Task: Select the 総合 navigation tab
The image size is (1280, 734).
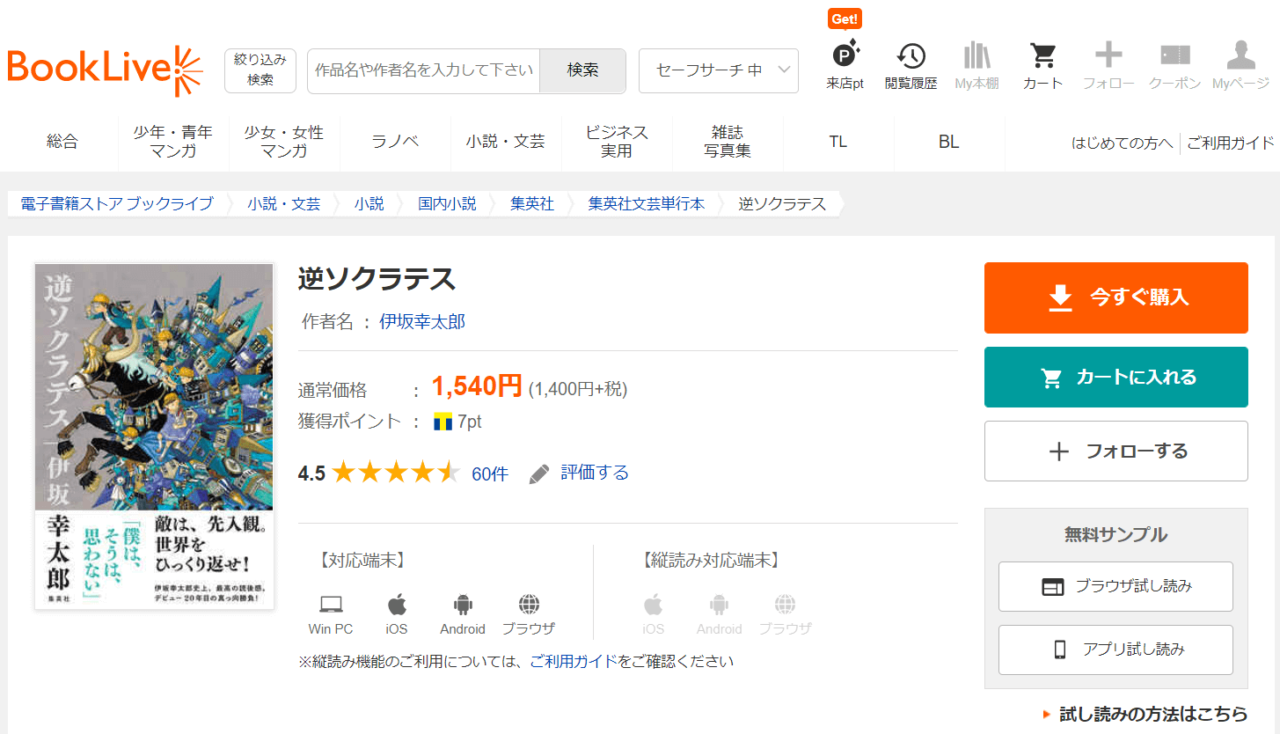Action: [62, 142]
